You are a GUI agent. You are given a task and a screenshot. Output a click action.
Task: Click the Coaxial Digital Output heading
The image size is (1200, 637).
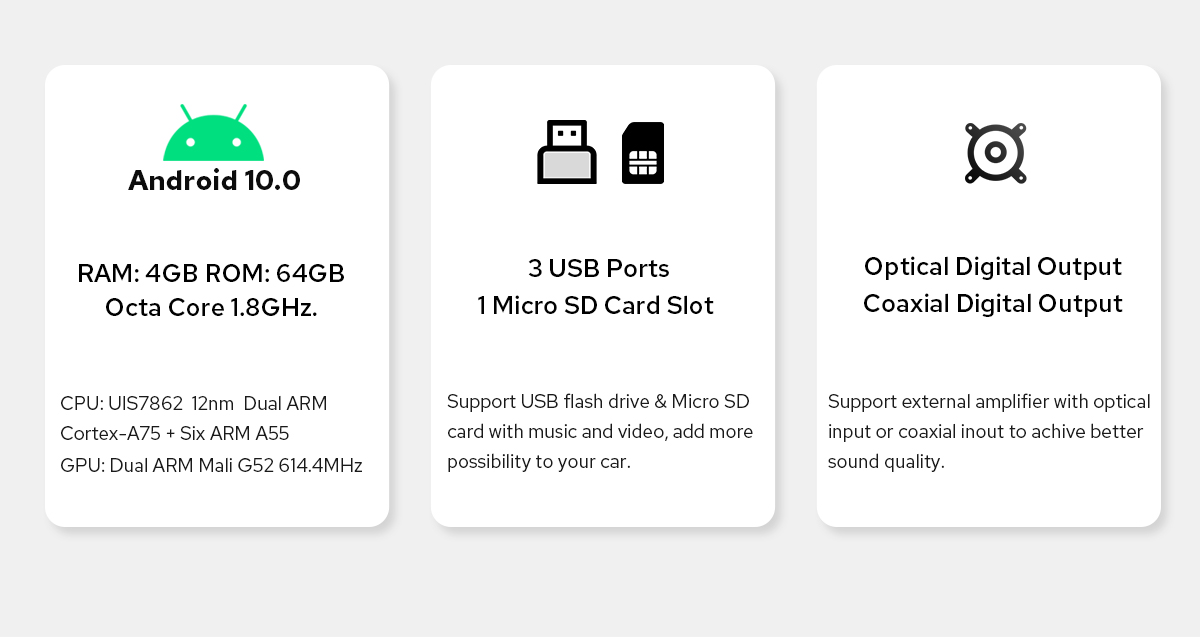coord(993,303)
